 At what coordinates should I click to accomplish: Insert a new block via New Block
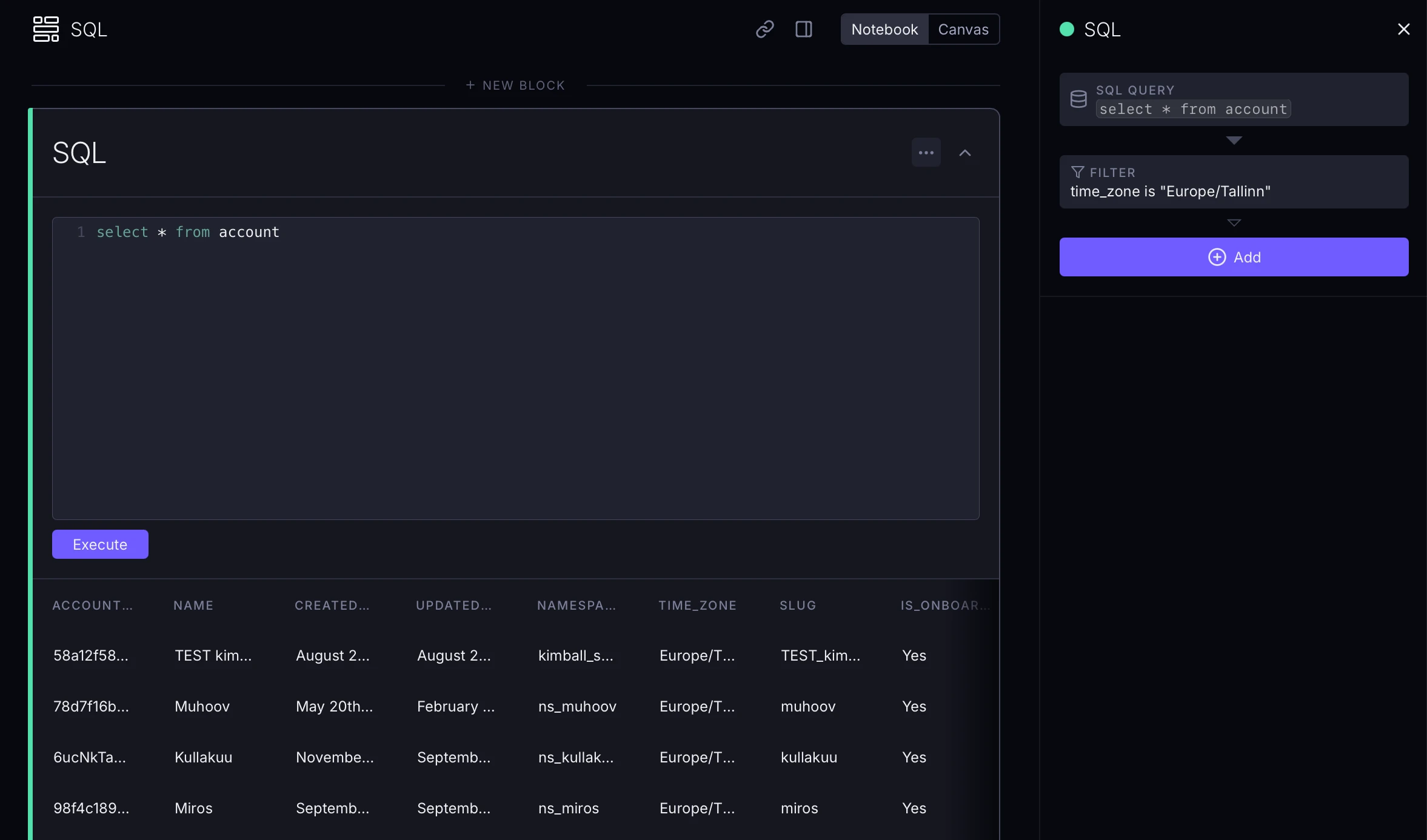(x=515, y=85)
